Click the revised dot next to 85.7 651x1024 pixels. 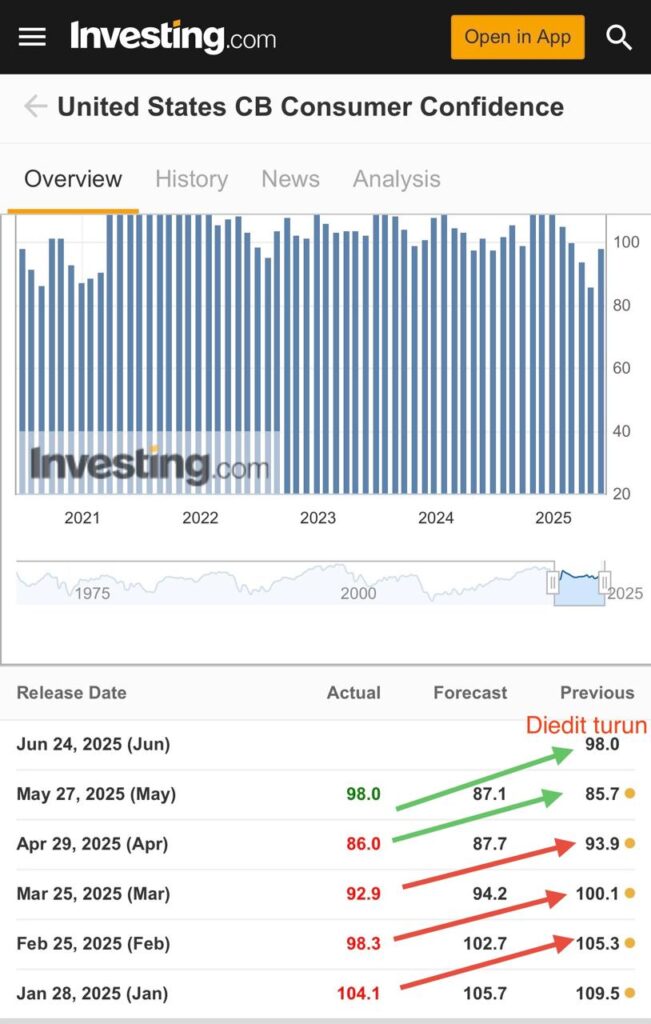tap(629, 793)
